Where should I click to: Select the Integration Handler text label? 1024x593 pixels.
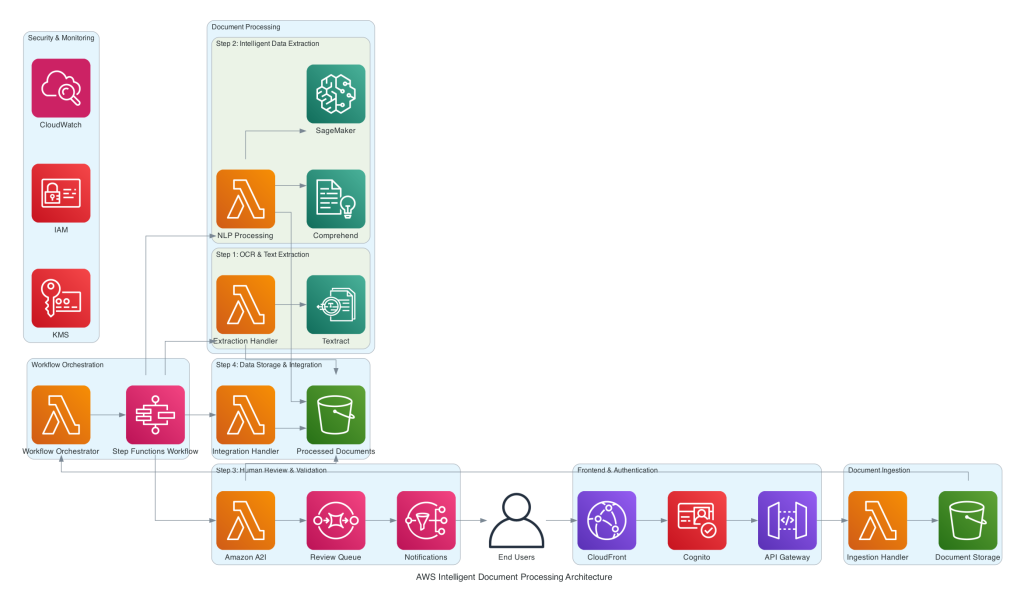(x=246, y=451)
